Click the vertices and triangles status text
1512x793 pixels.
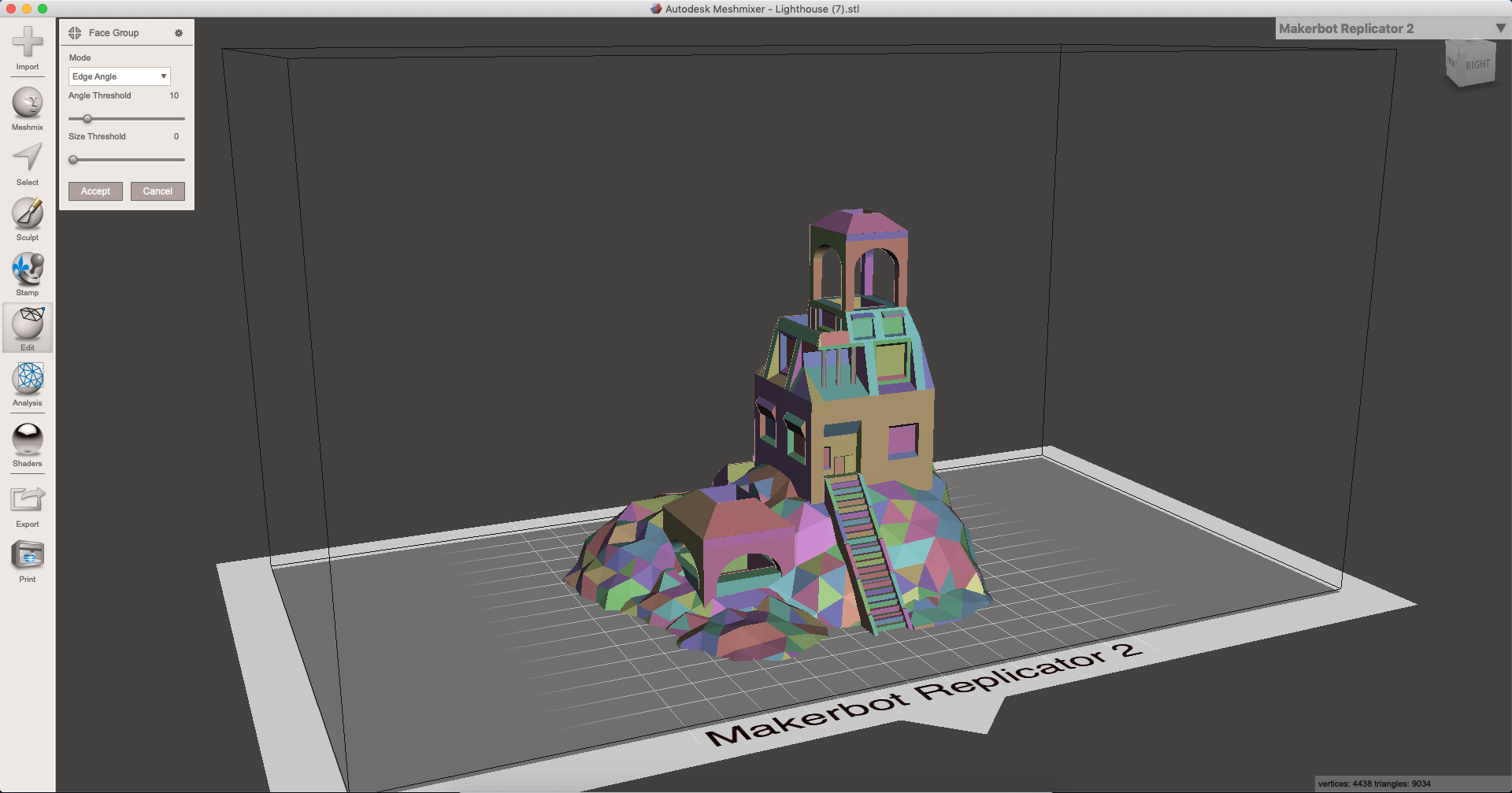(1374, 784)
